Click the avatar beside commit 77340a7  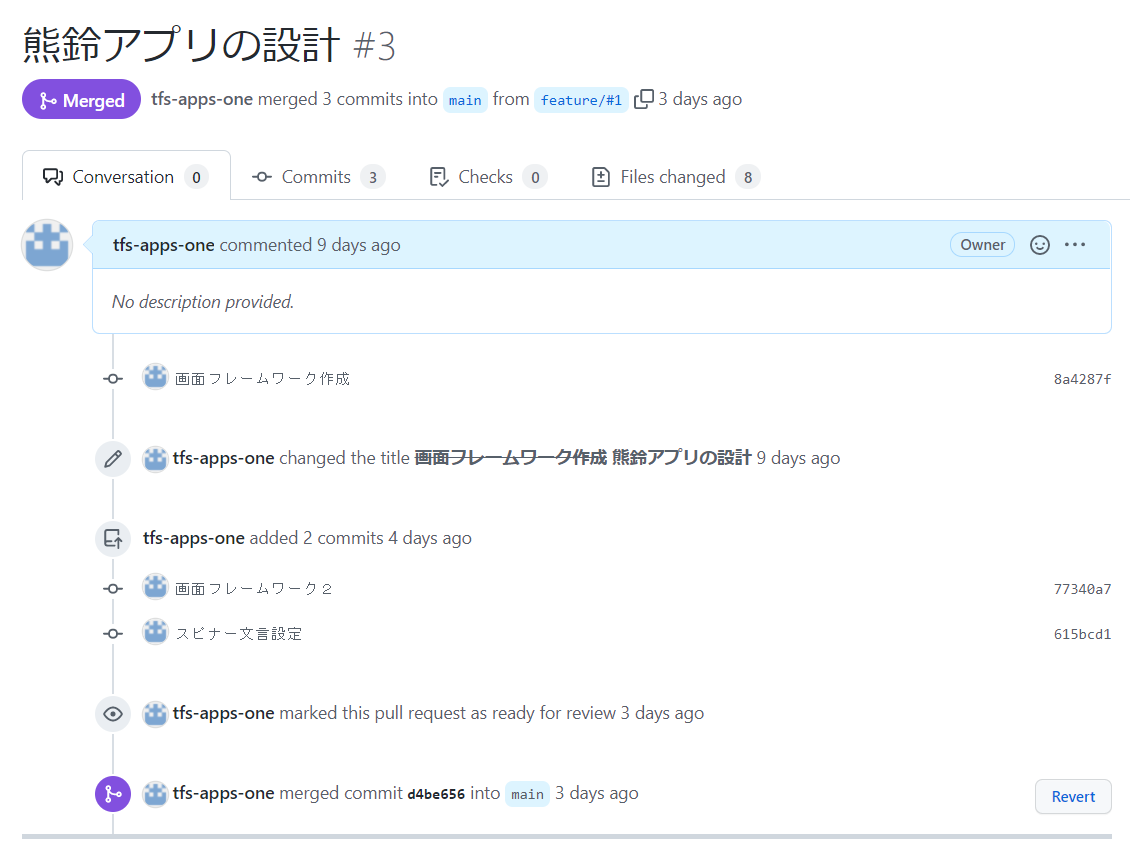pyautogui.click(x=155, y=588)
